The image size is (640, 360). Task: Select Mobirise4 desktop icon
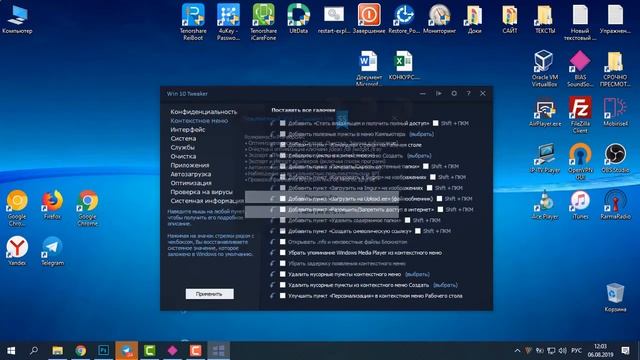[x=615, y=111]
